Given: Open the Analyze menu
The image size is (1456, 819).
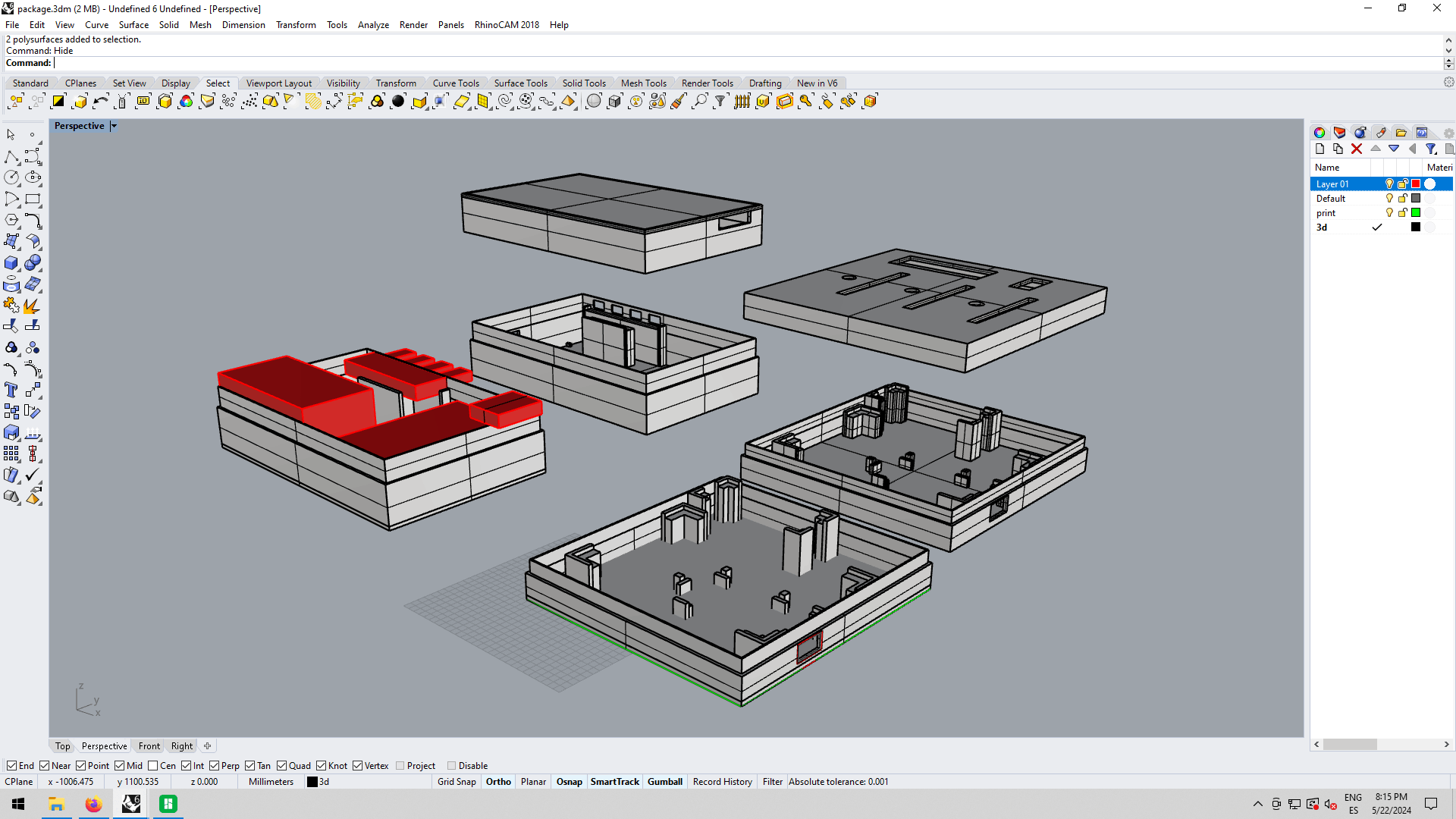Looking at the screenshot, I should click(373, 25).
